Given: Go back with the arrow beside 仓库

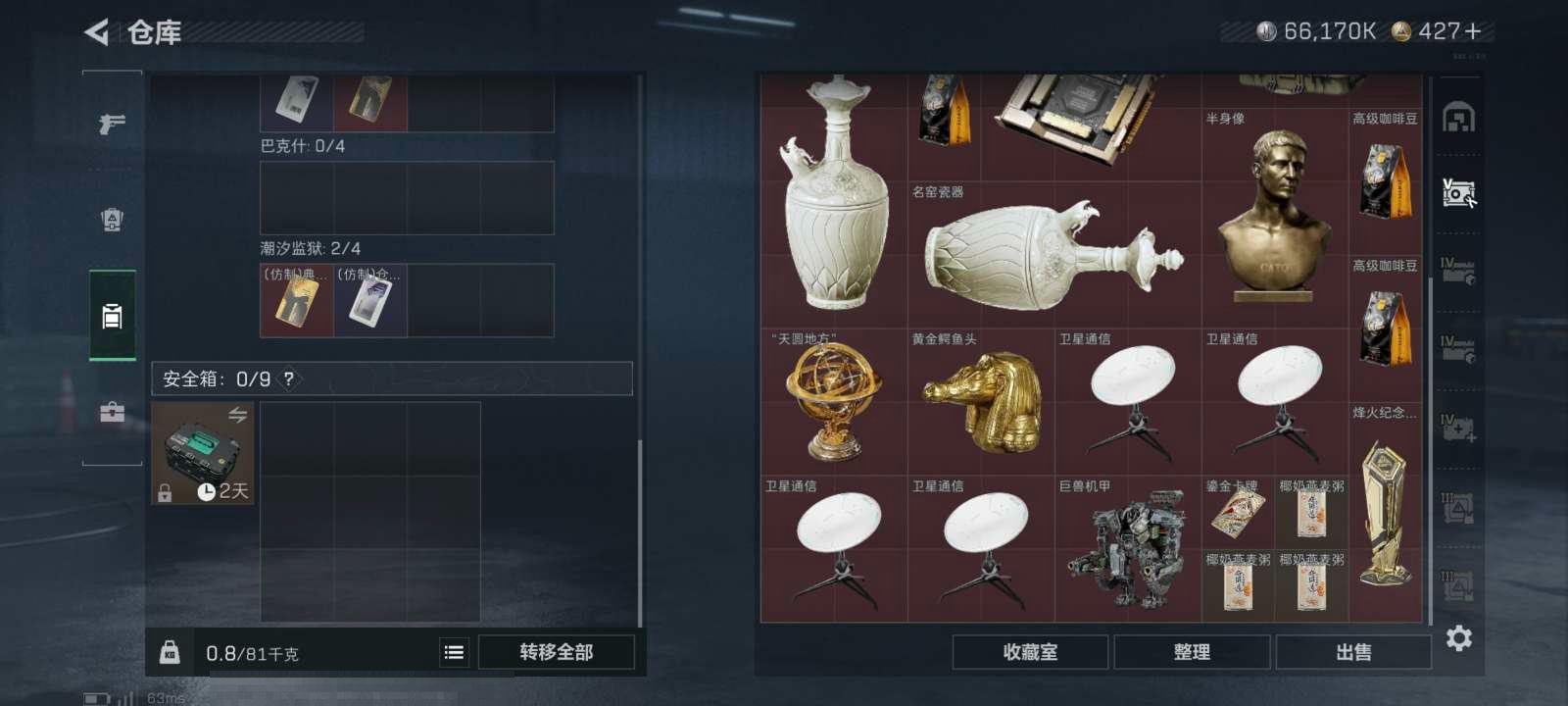Looking at the screenshot, I should (96, 32).
